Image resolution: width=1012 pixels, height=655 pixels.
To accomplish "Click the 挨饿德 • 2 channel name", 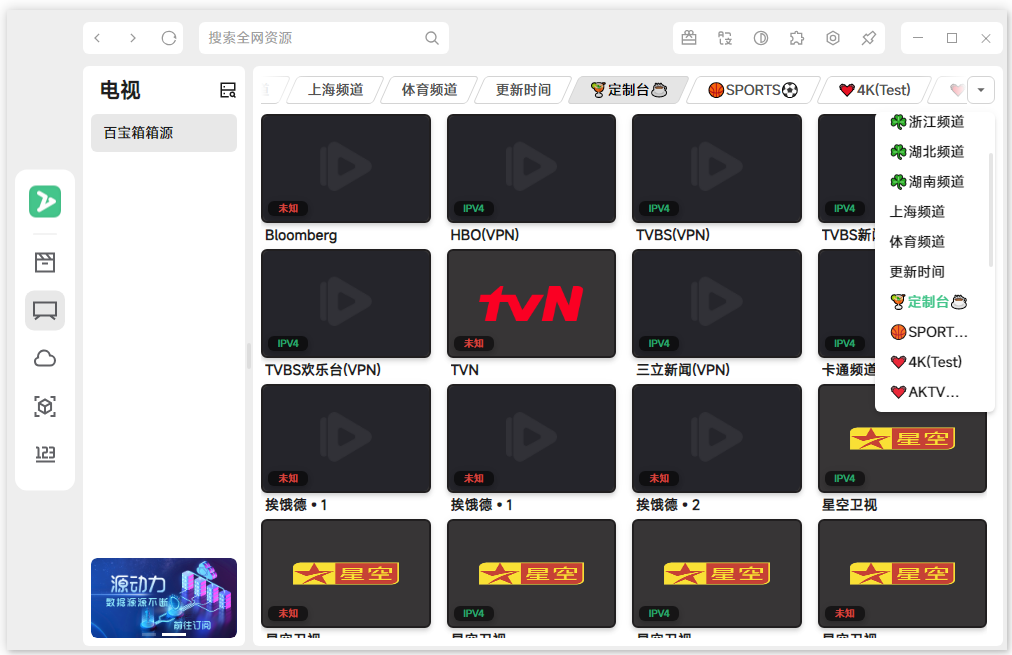I will (x=668, y=505).
